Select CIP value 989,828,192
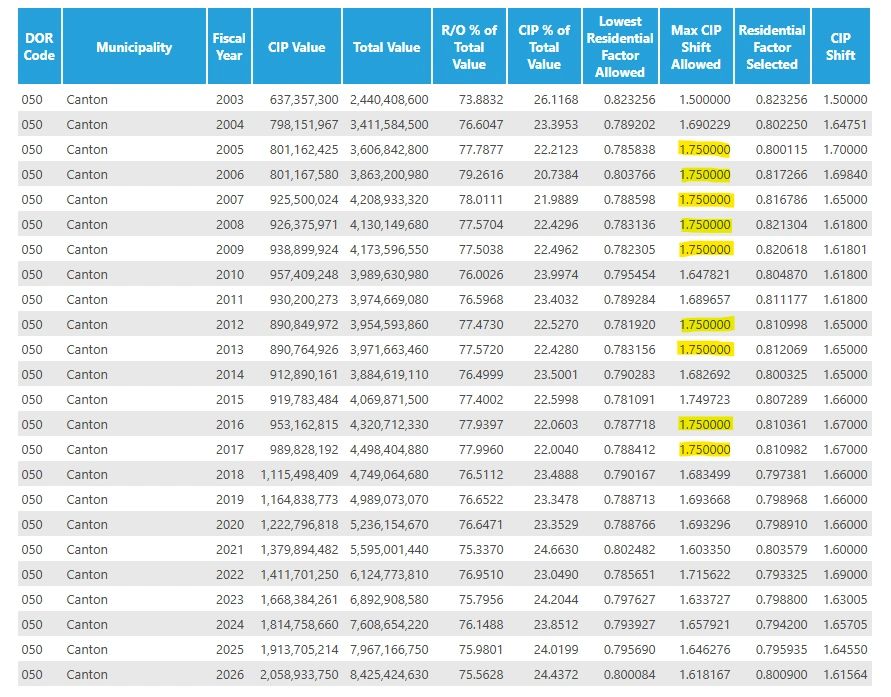Image resolution: width=891 pixels, height=697 pixels. tap(304, 449)
